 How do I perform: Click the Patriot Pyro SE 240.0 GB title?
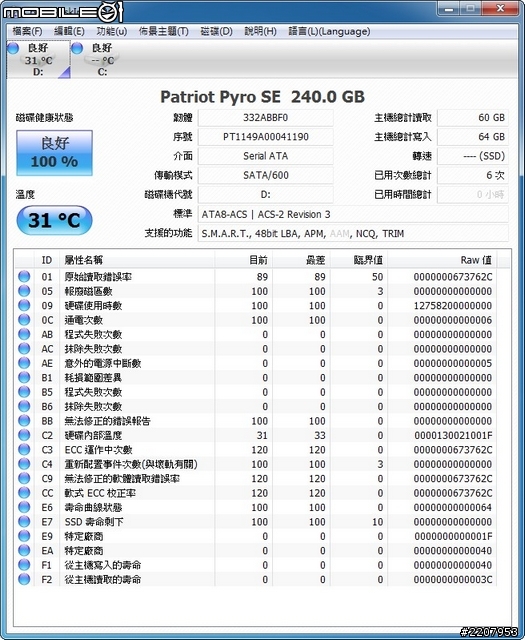click(x=262, y=97)
